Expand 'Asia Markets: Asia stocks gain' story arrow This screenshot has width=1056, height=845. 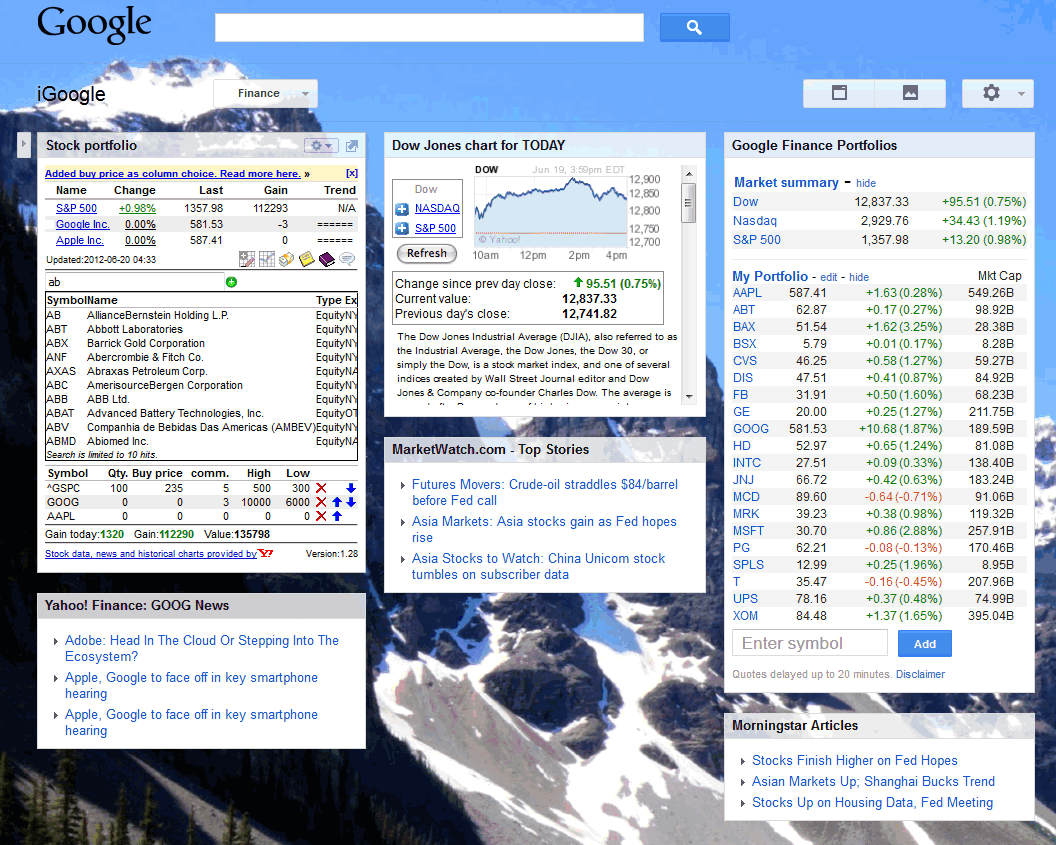[x=403, y=522]
